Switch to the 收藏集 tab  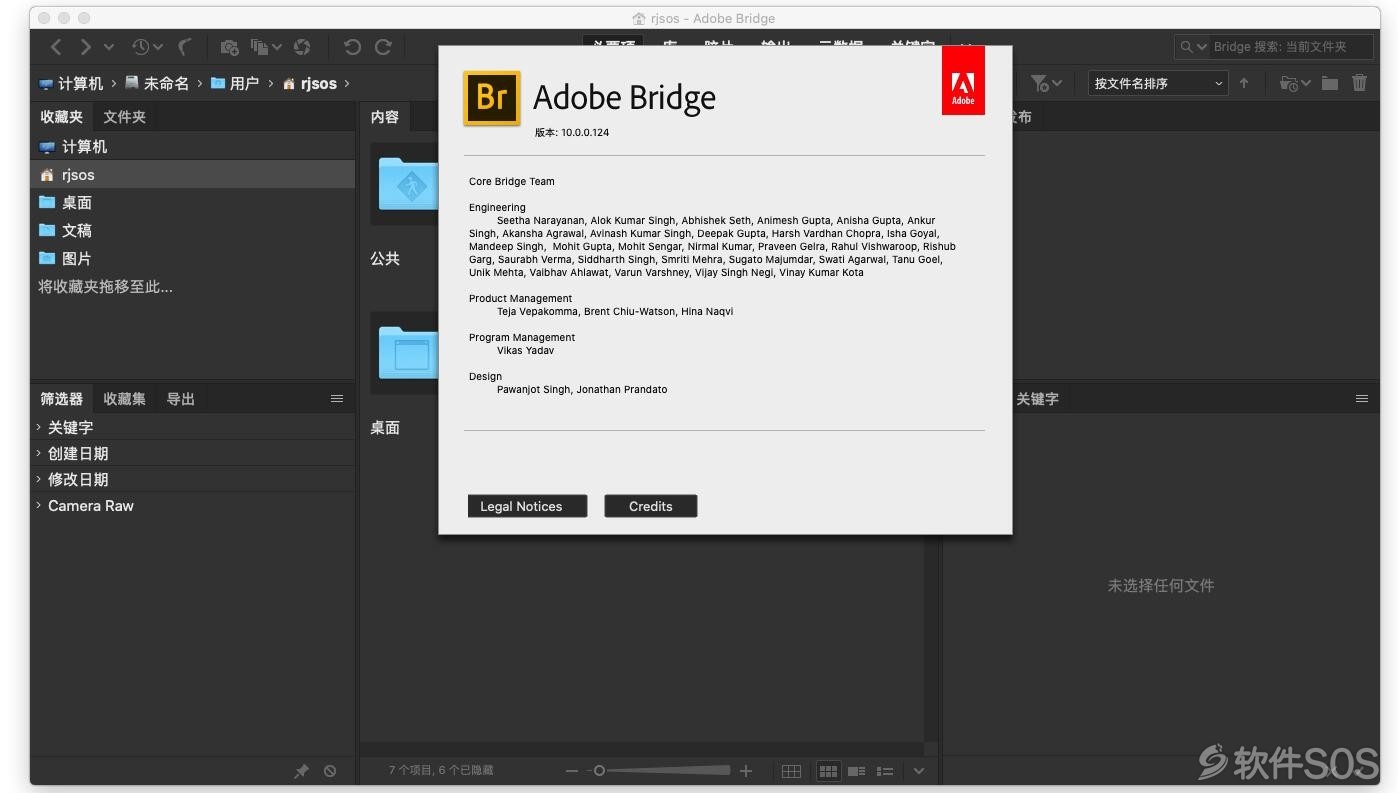pyautogui.click(x=125, y=399)
